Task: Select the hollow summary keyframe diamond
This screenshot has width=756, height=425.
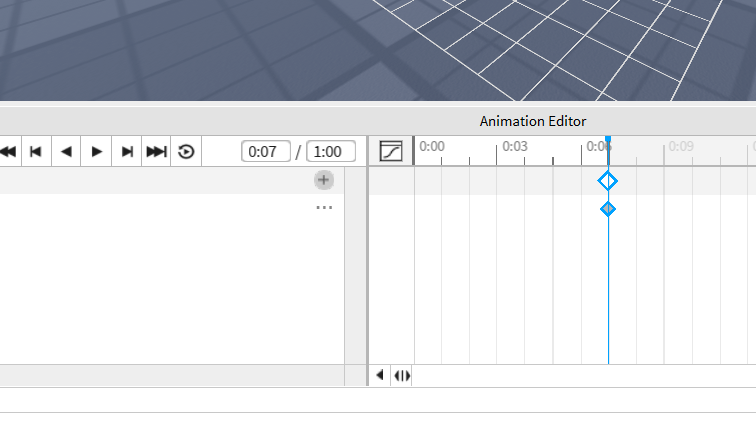Action: 608,181
